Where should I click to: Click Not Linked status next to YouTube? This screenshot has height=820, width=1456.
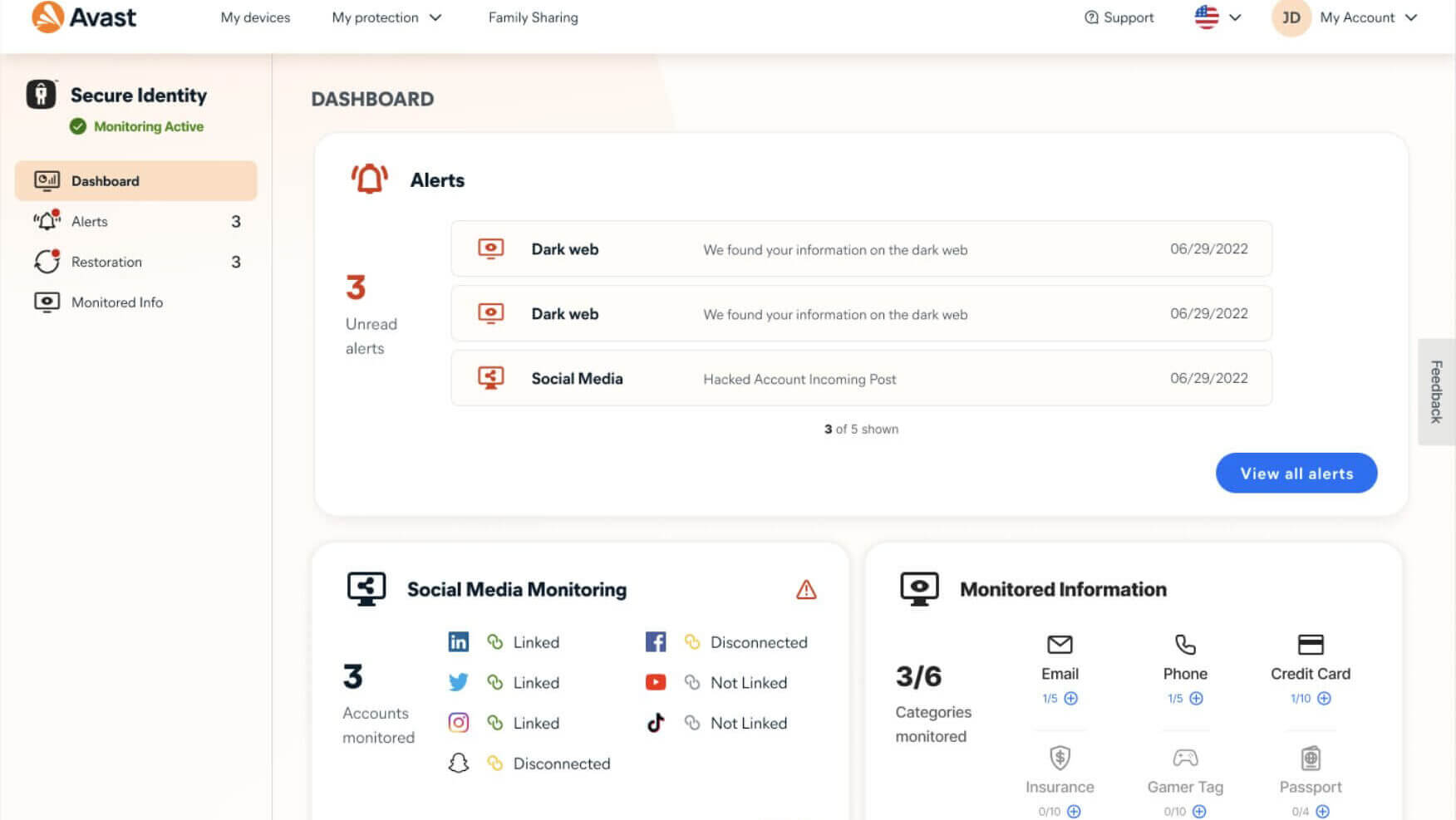pyautogui.click(x=749, y=683)
